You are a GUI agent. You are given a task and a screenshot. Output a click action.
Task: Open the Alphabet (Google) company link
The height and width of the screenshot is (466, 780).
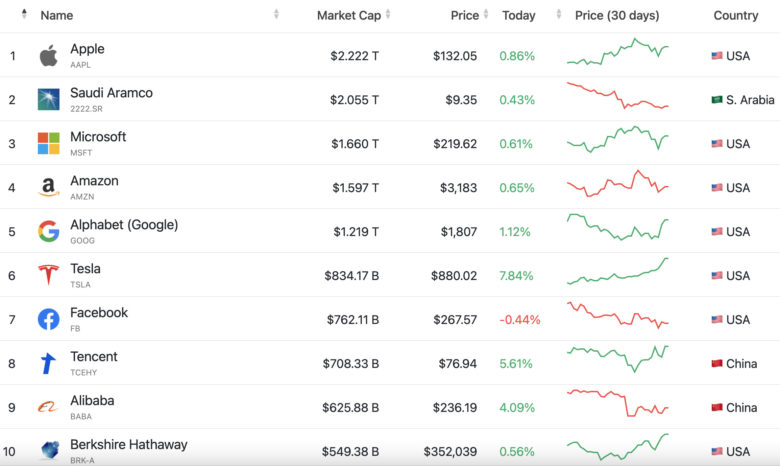(x=124, y=225)
